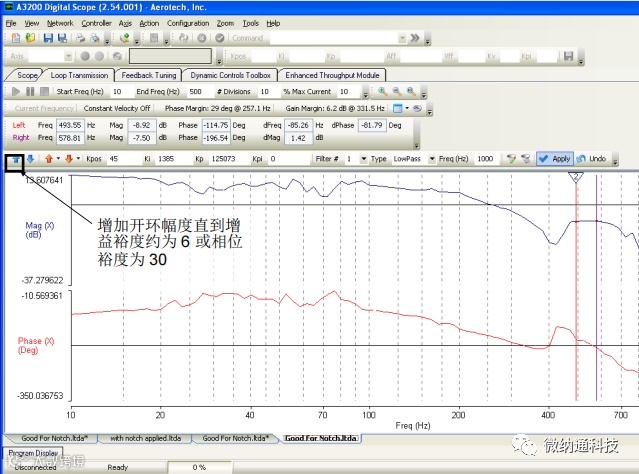Screen dimensions: 639x474
Task: Click the filter funnel icon right of it
Action: pos(526,159)
